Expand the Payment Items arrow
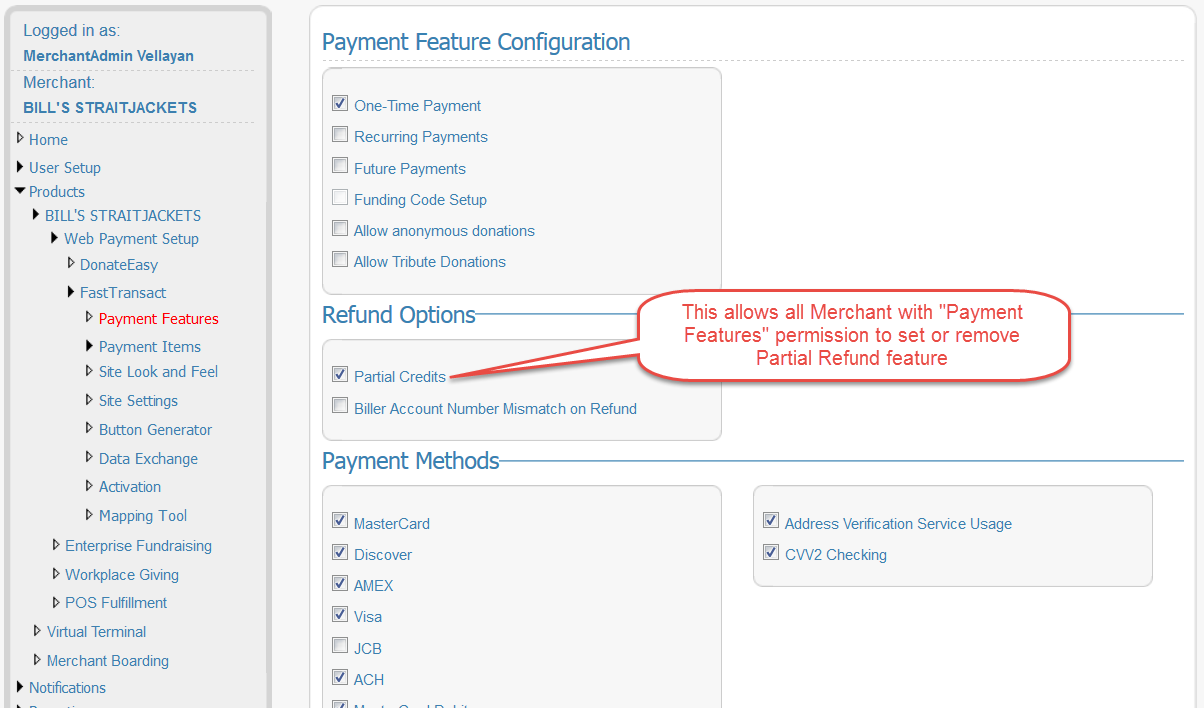Viewport: 1204px width, 708px height. (x=90, y=346)
